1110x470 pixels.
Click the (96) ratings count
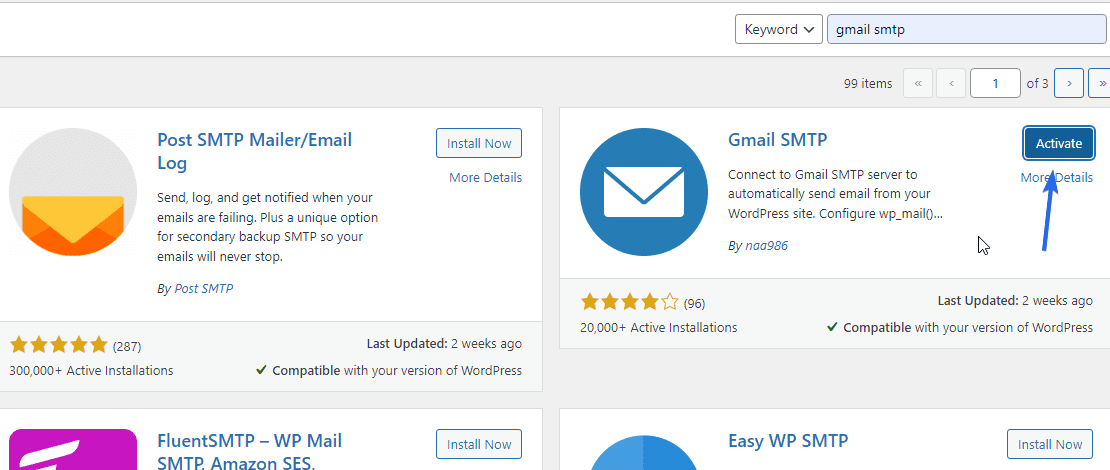694,304
